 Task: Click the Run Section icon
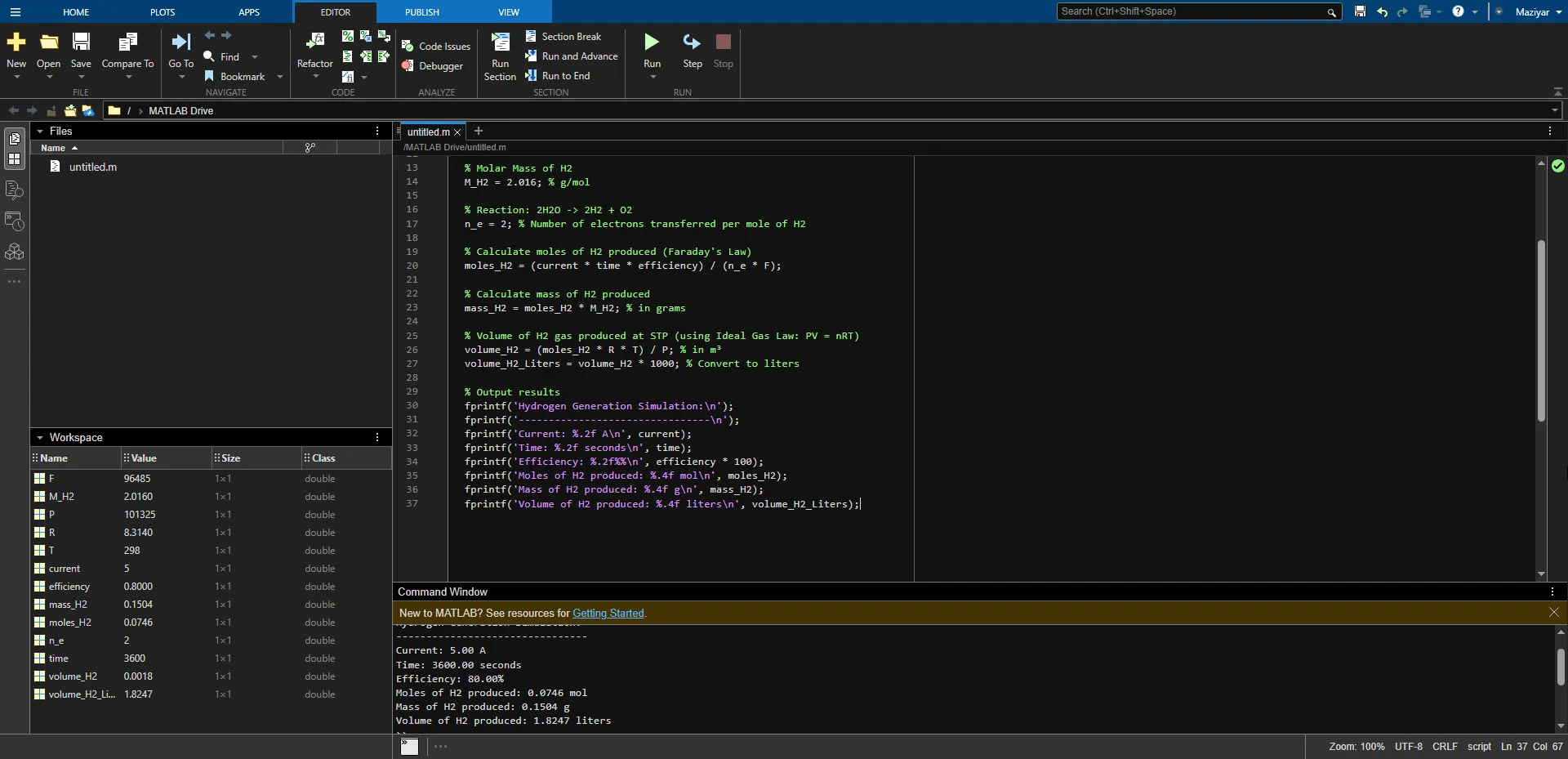(500, 42)
